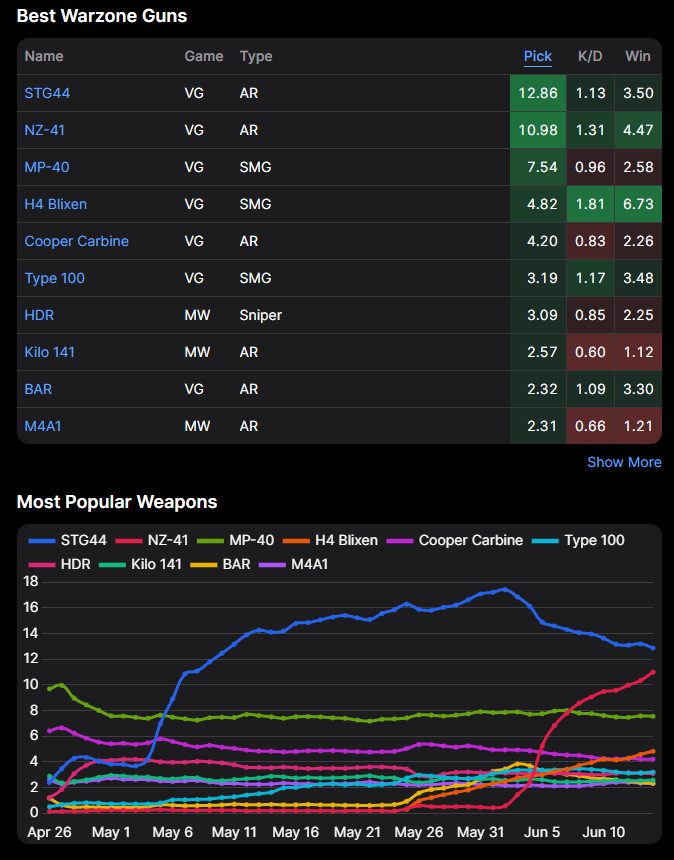Open the H4 Blixen weapon page
The image size is (674, 860).
click(x=55, y=204)
